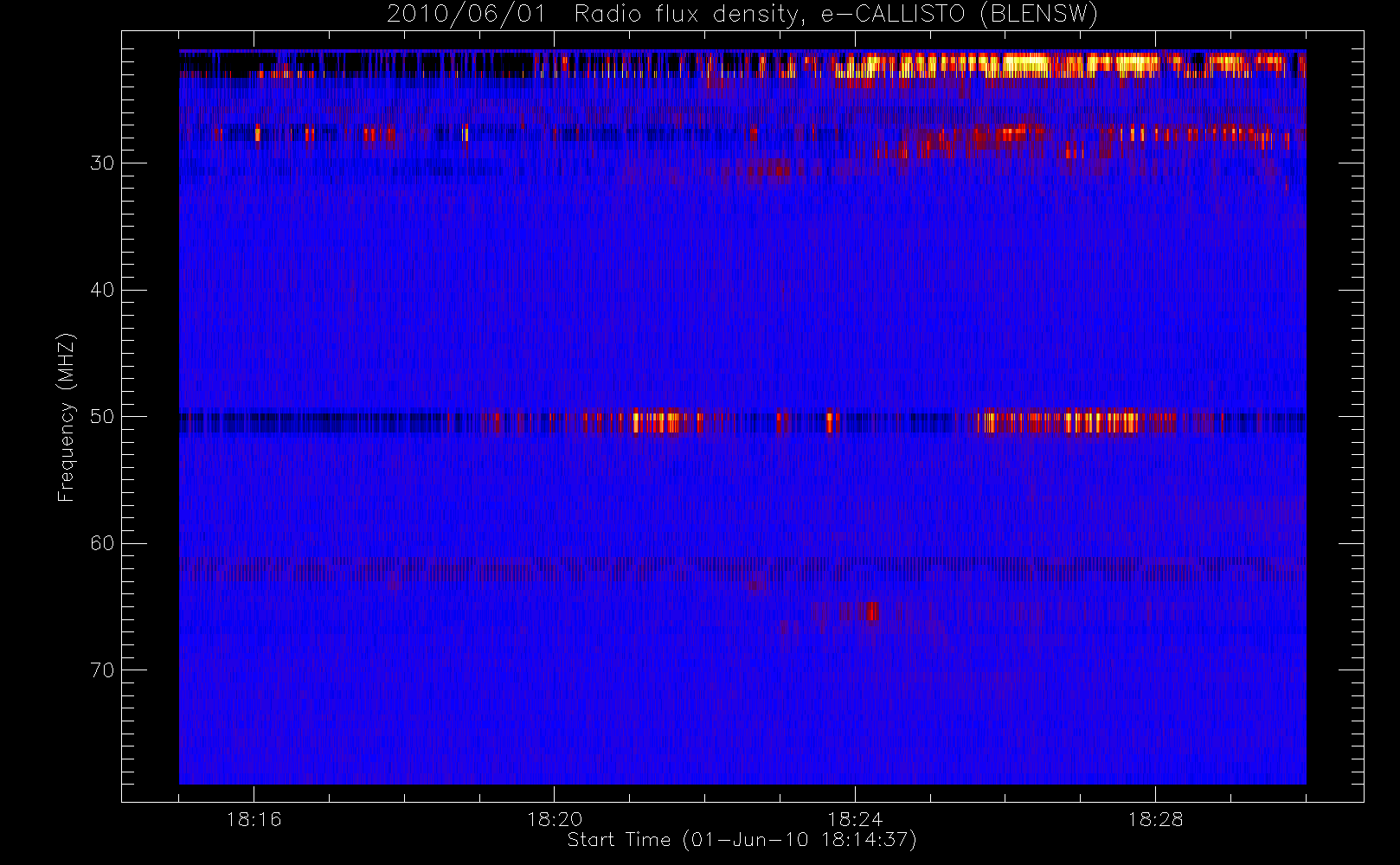Click the date "2010/06/01" in the title
Screen dimensions: 1400x865
(466, 14)
